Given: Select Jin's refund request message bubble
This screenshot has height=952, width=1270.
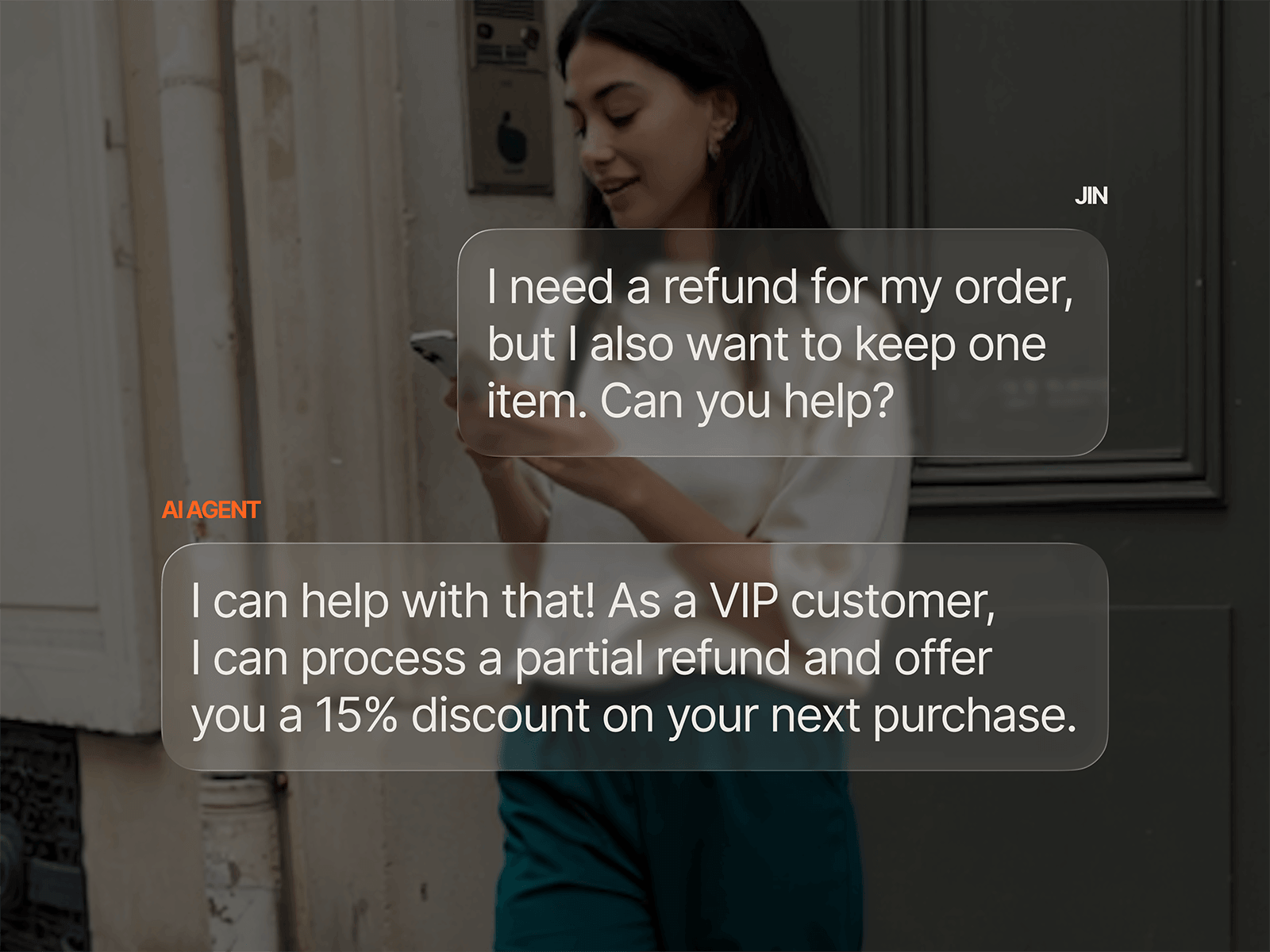Looking at the screenshot, I should click(783, 343).
